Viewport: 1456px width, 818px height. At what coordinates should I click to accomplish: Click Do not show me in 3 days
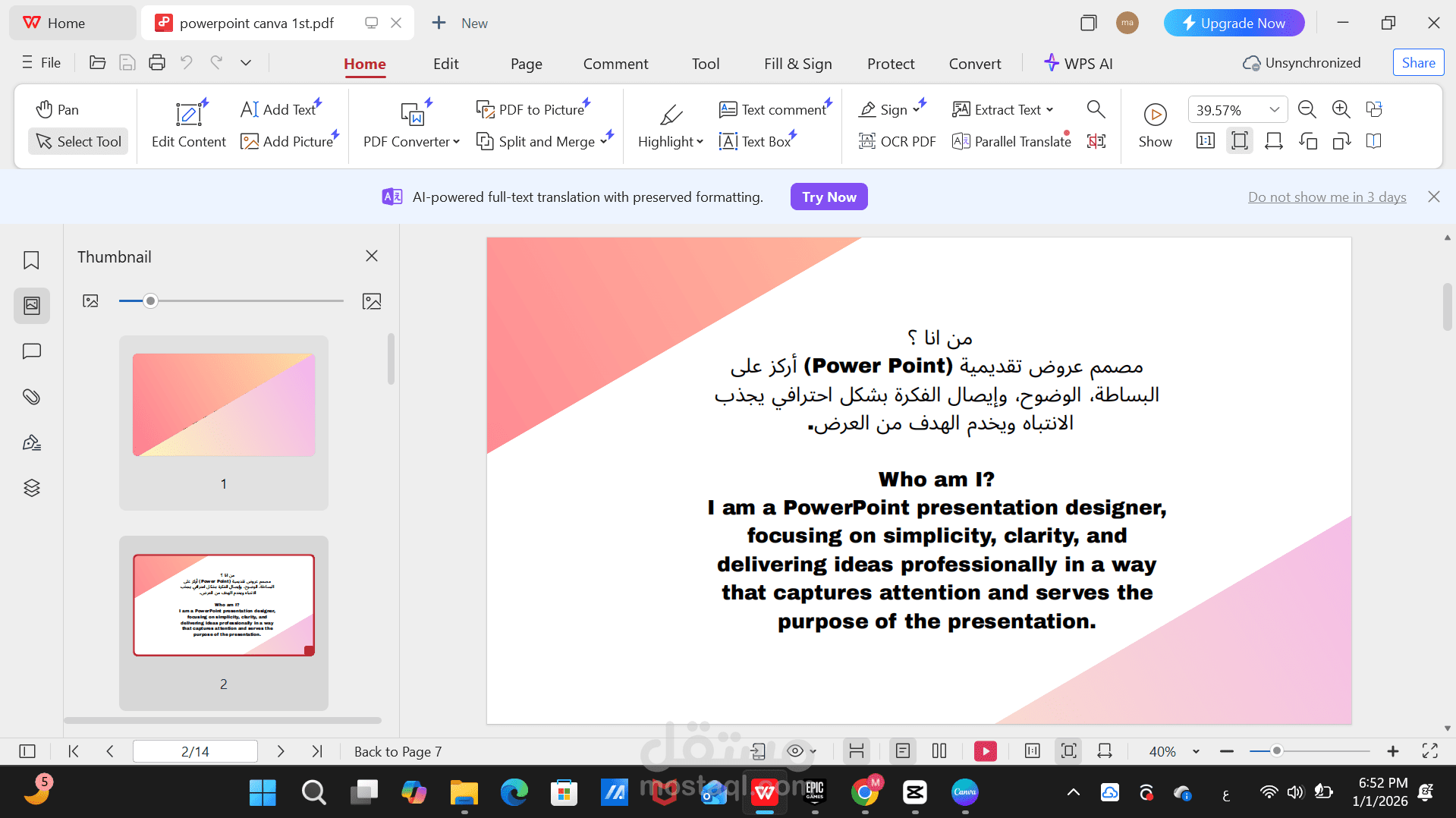pos(1326,197)
